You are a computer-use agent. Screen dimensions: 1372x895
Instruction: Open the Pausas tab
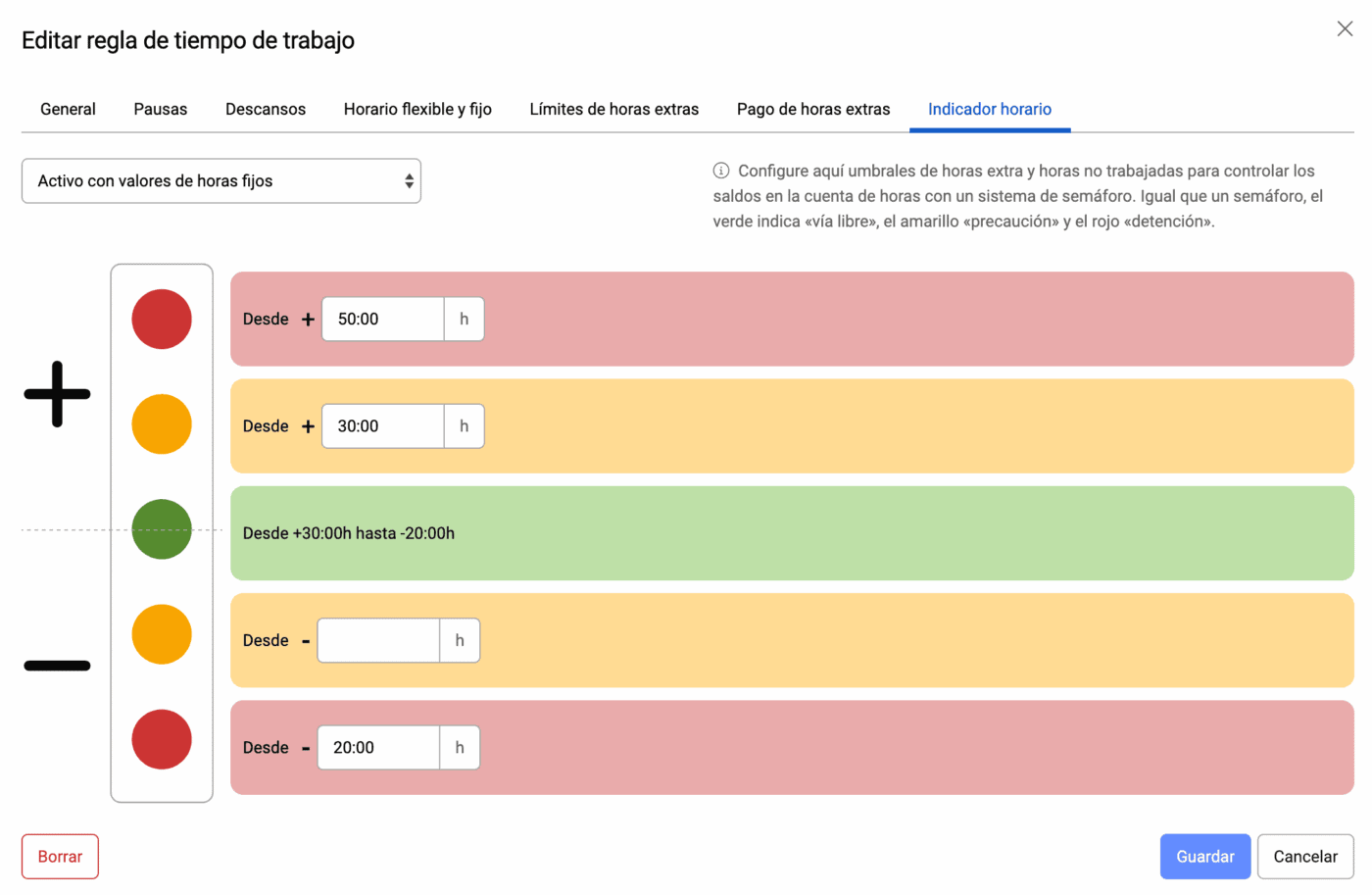click(x=161, y=109)
